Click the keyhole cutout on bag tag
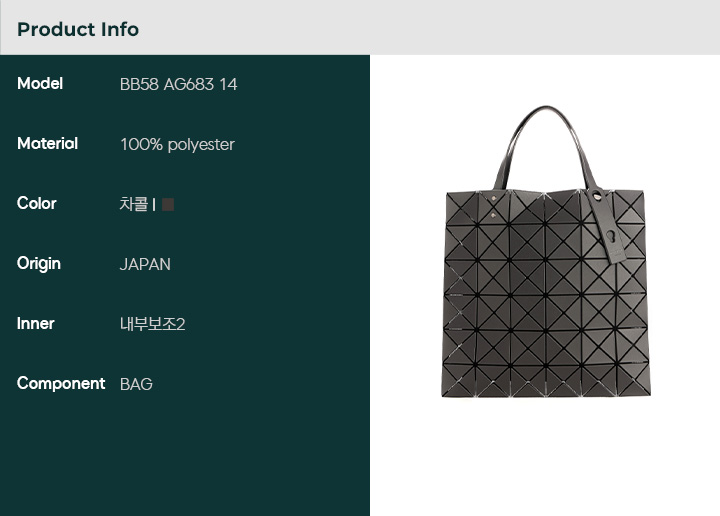This screenshot has height=516, width=720. 611,237
